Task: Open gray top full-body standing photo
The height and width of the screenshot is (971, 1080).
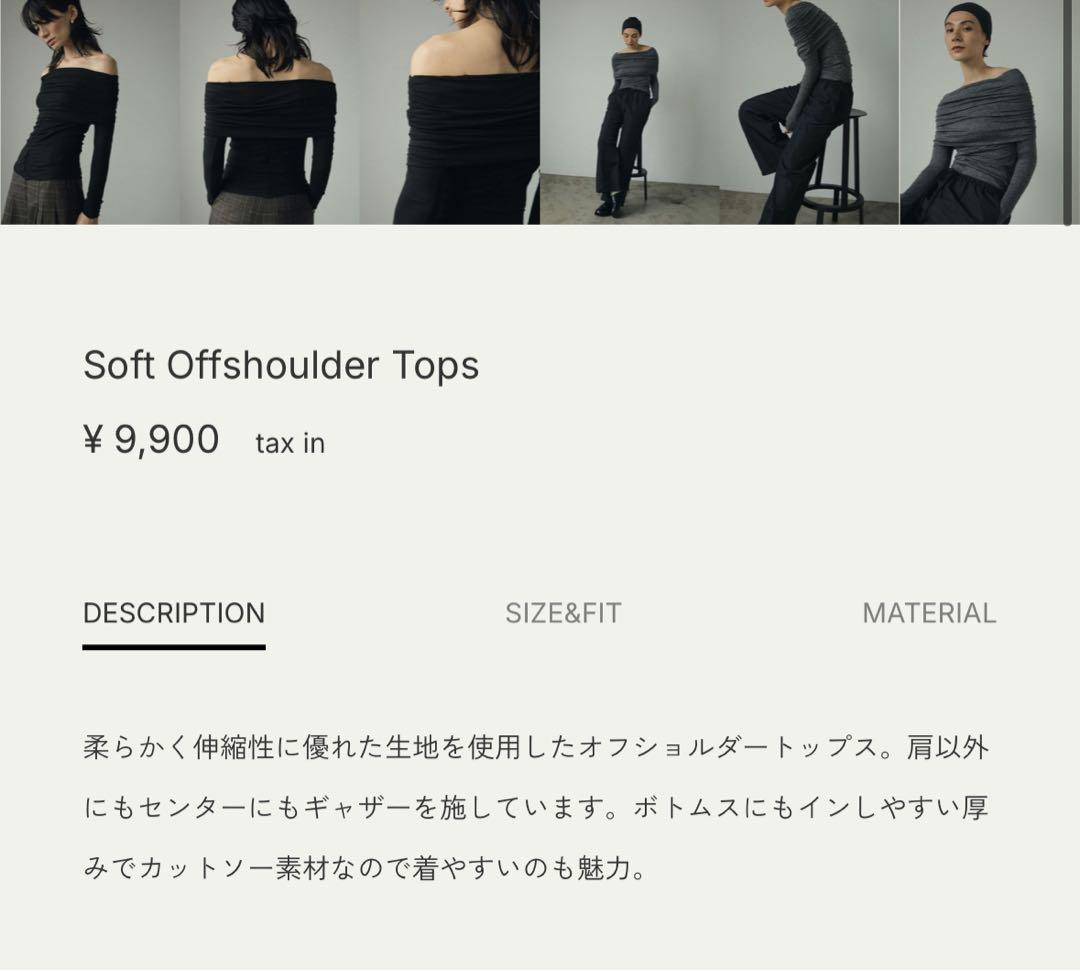Action: [x=630, y=112]
